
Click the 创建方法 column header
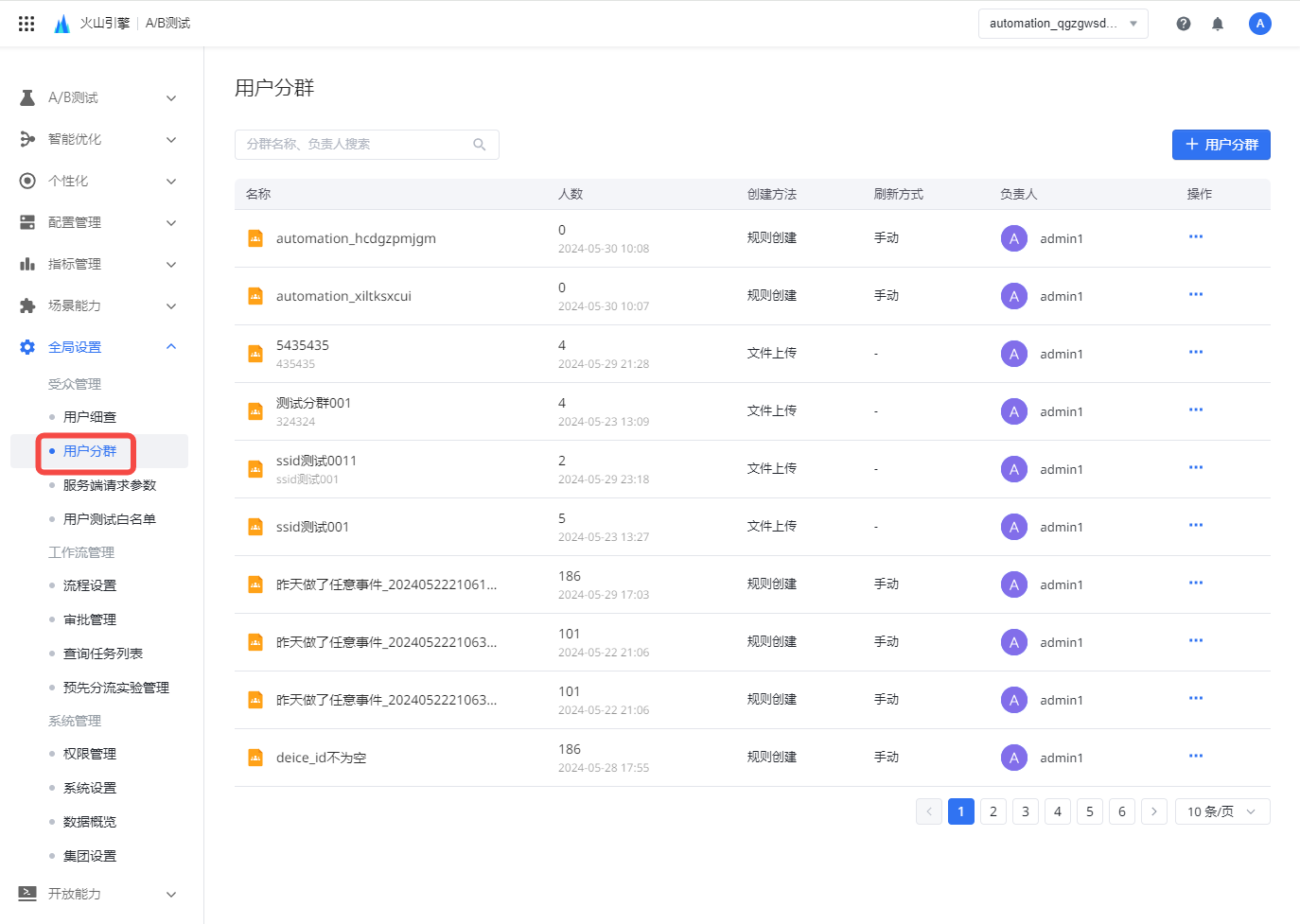772,194
